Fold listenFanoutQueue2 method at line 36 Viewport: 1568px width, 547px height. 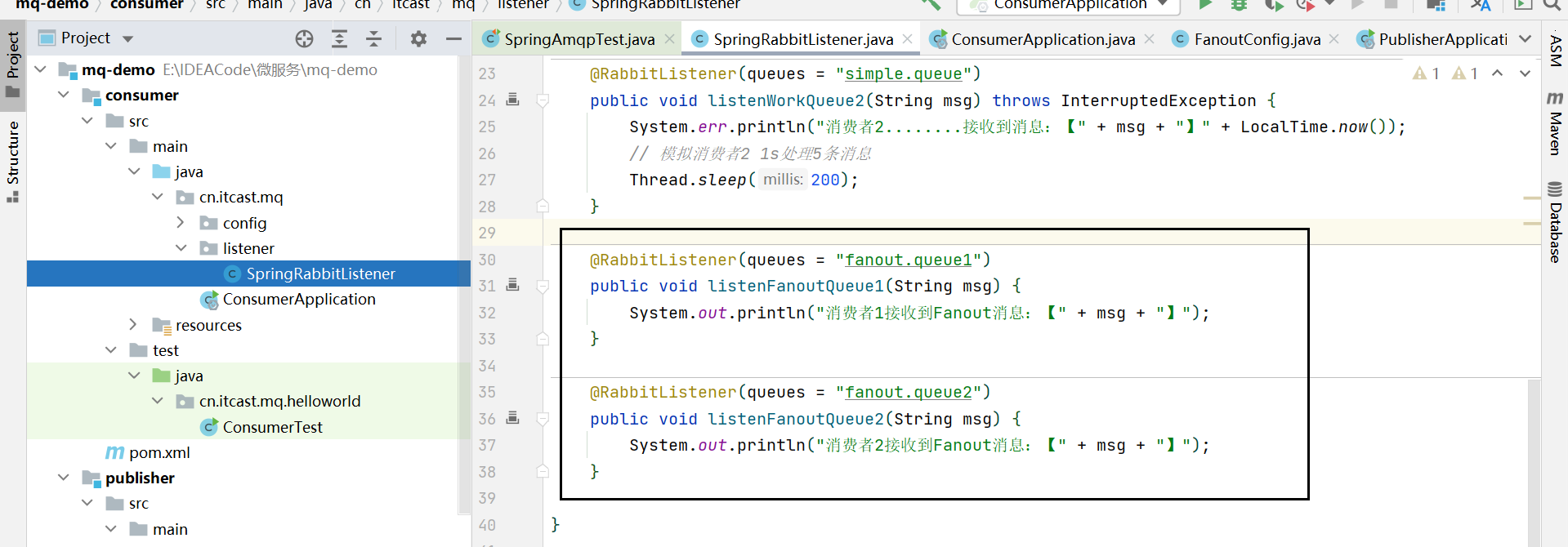pos(543,419)
